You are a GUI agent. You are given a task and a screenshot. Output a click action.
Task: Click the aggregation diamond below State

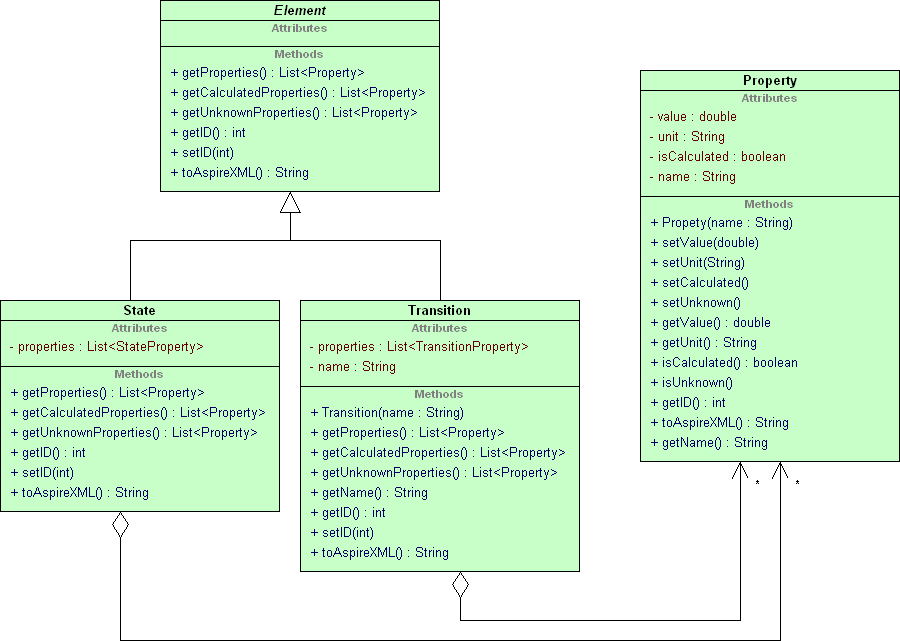[x=121, y=525]
